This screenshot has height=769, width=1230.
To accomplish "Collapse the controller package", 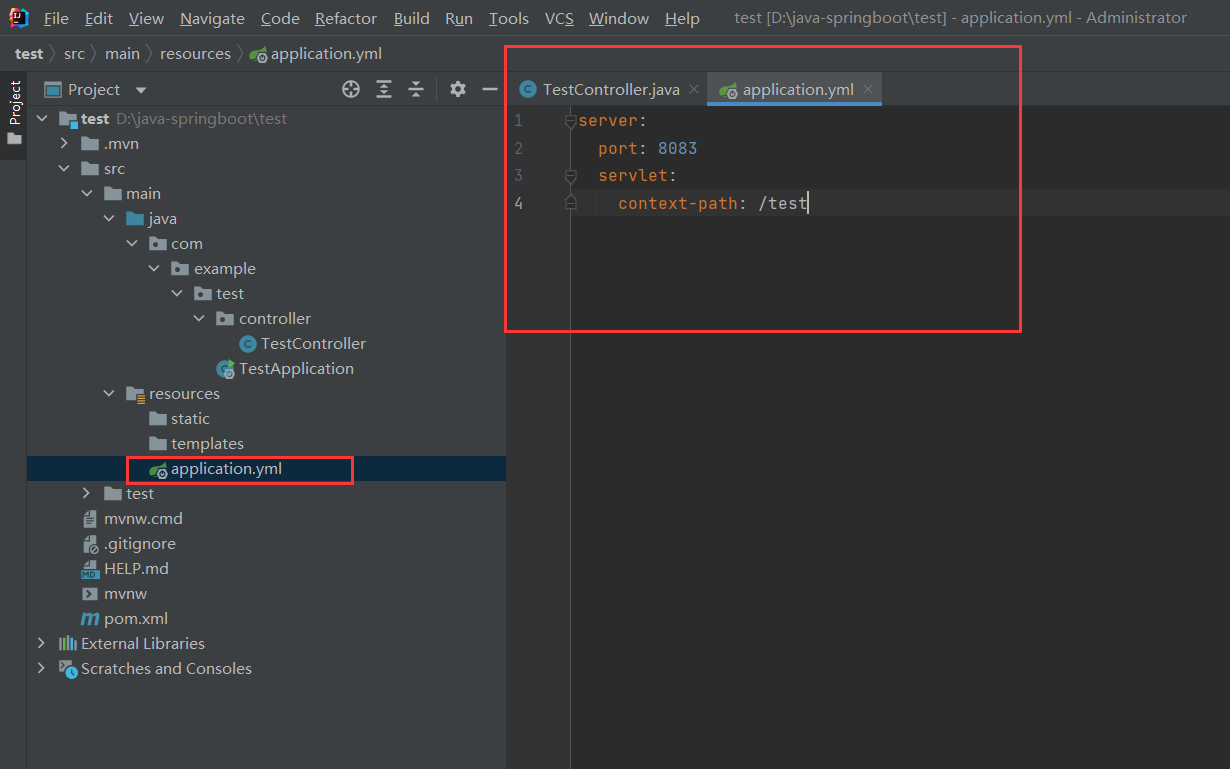I will click(199, 319).
